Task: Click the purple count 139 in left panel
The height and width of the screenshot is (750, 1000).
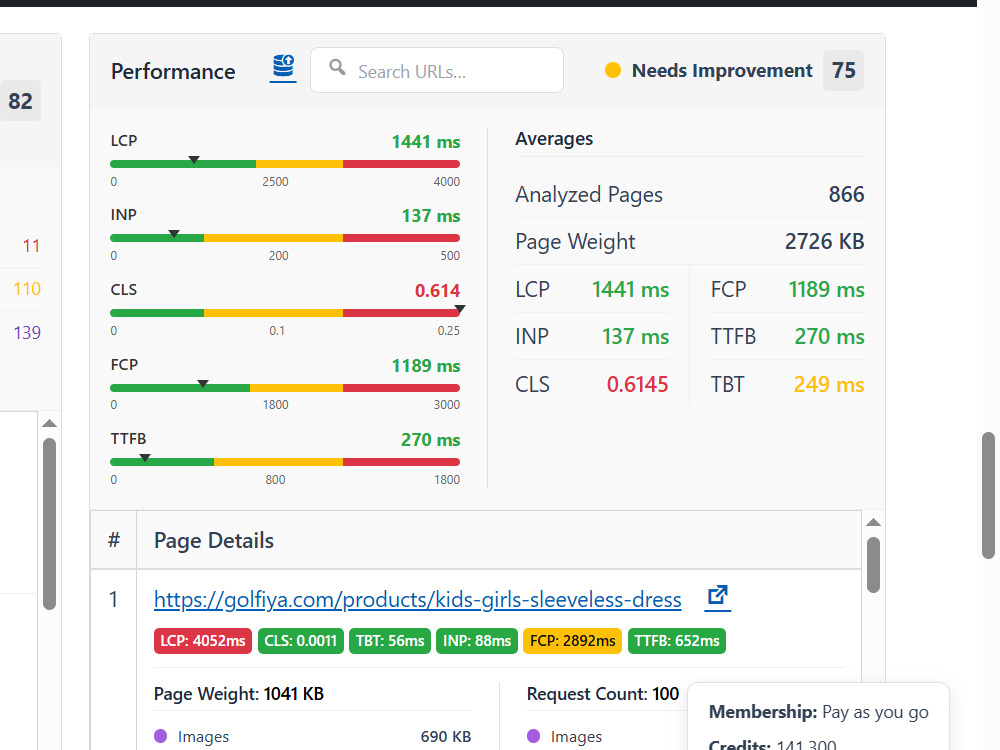Action: [x=27, y=332]
